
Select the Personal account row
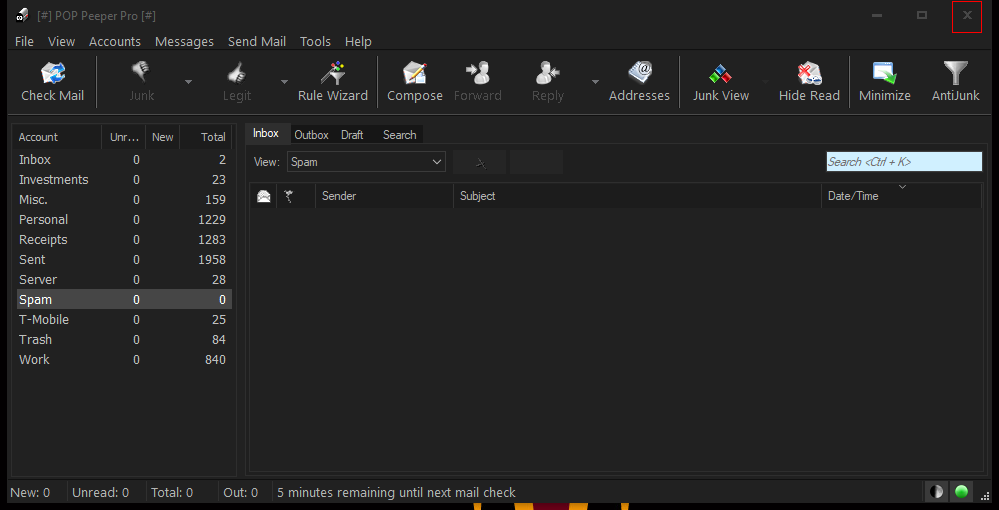[122, 219]
